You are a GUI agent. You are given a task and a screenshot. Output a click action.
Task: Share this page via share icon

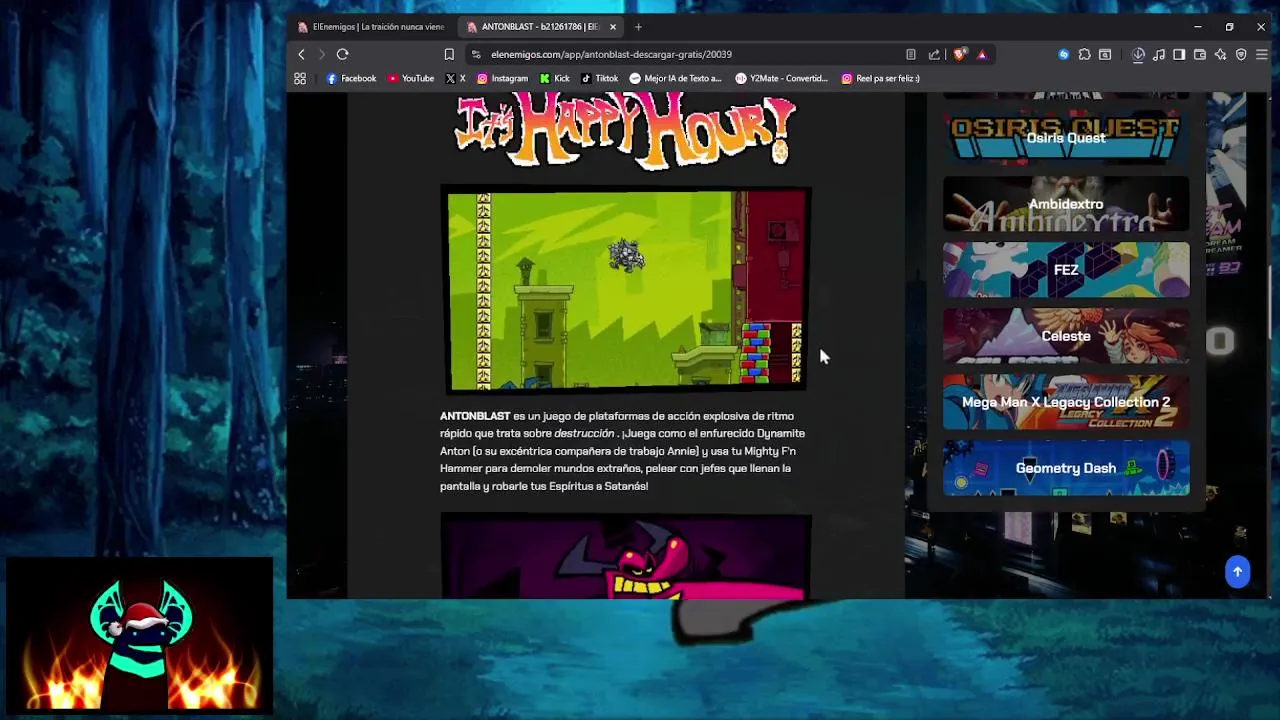pyautogui.click(x=934, y=54)
